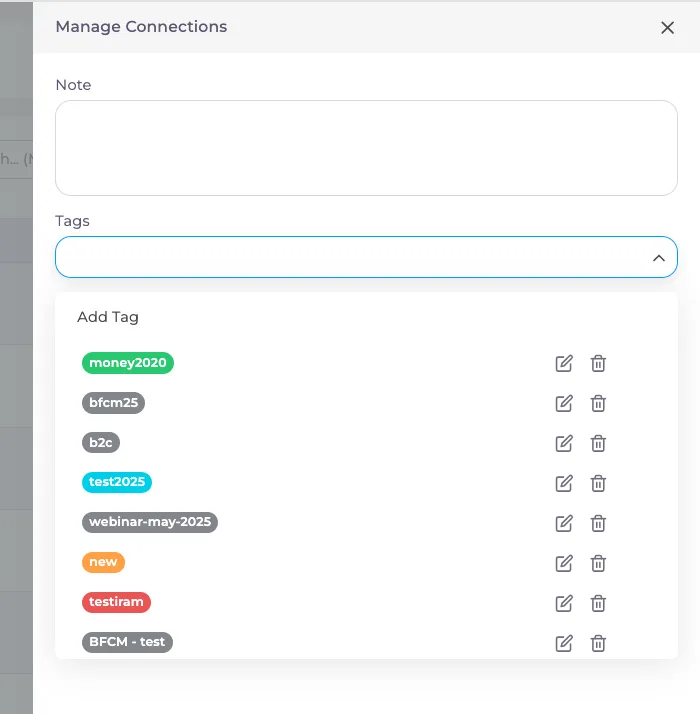Viewport: 700px width, 714px height.
Task: Choose the b2c tag
Action: [101, 443]
